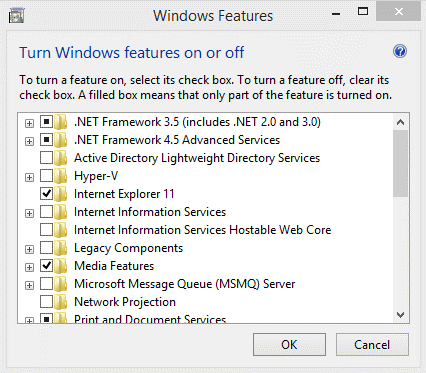Viewport: 426px width, 373px height.
Task: Select .NET Framework 3.5 (includes .NET 2.0 and 3.0) label
Action: click(197, 122)
